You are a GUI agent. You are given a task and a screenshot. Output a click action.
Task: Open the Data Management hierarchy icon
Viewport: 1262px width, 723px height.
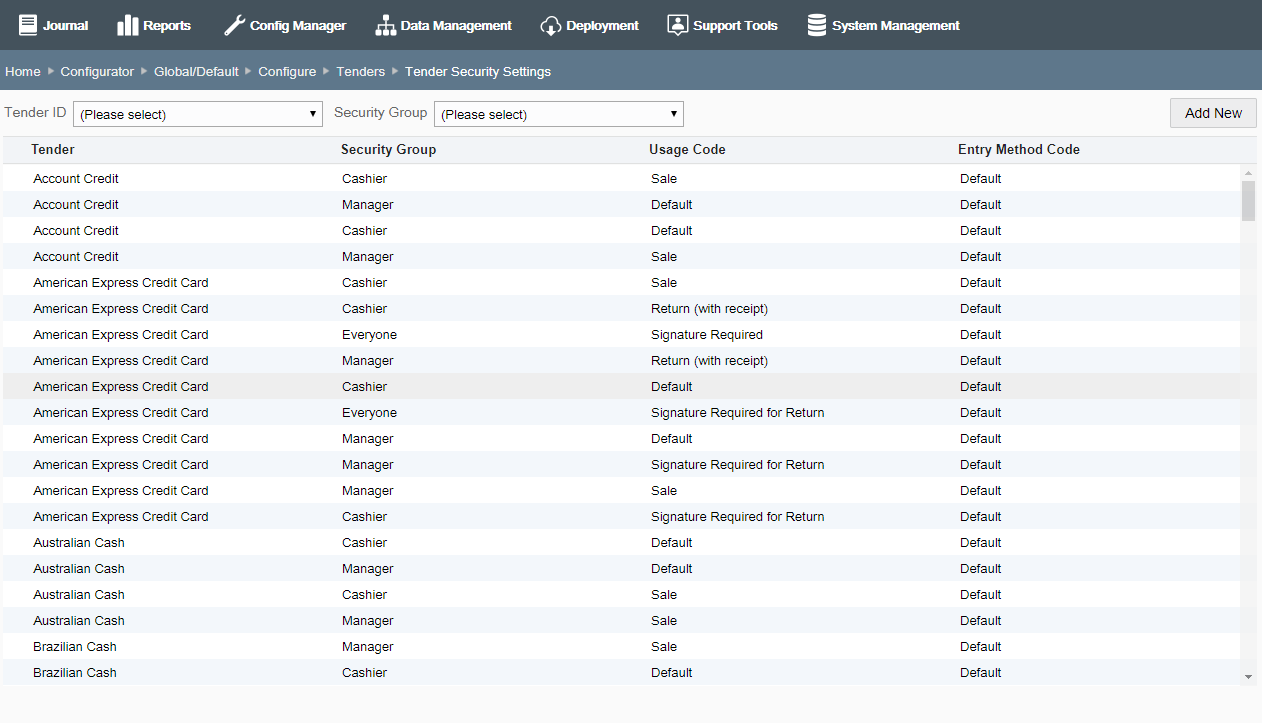[x=385, y=24]
